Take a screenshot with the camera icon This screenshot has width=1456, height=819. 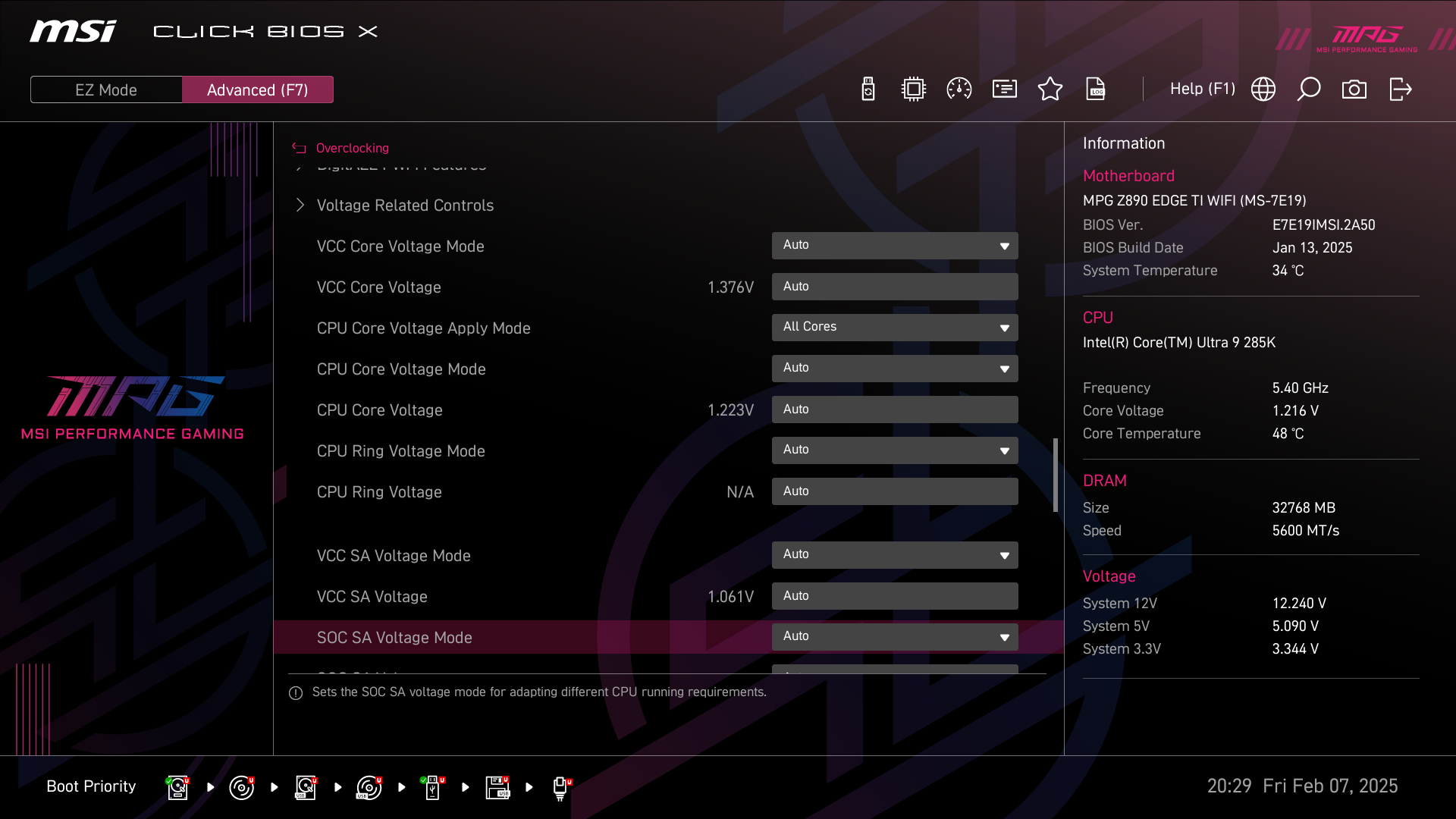tap(1354, 89)
